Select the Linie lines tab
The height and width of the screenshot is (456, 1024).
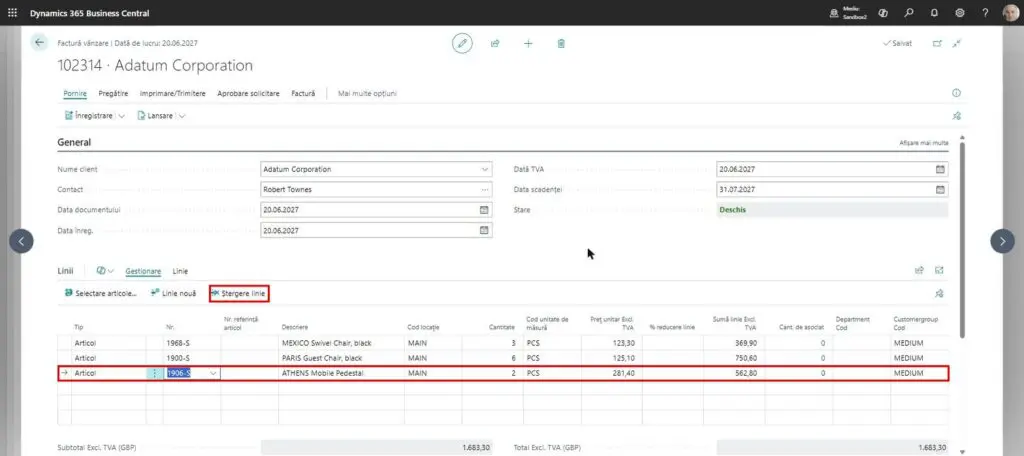click(180, 270)
